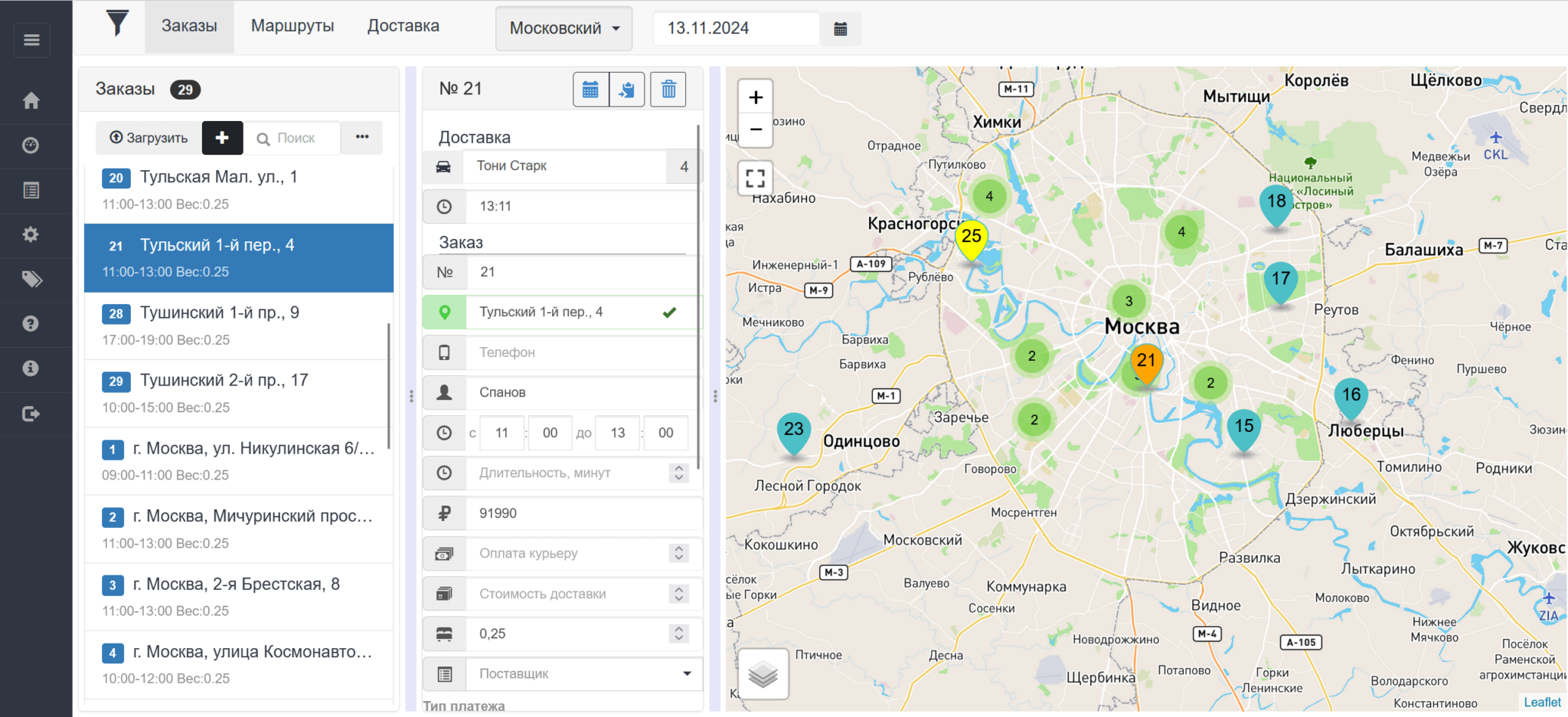Click the Телефон input field

582,352
